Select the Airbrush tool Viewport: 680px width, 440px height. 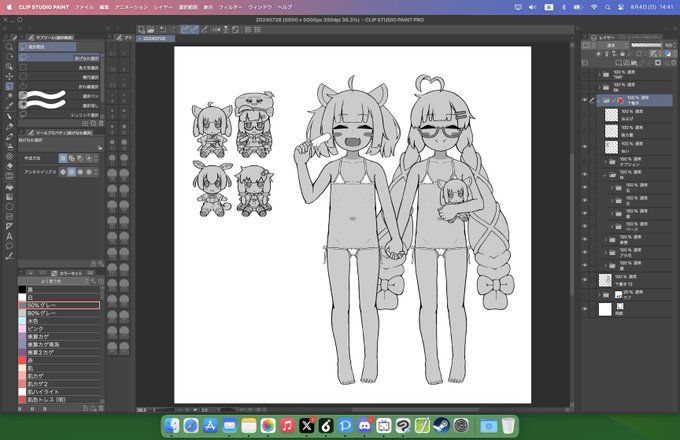coord(9,147)
